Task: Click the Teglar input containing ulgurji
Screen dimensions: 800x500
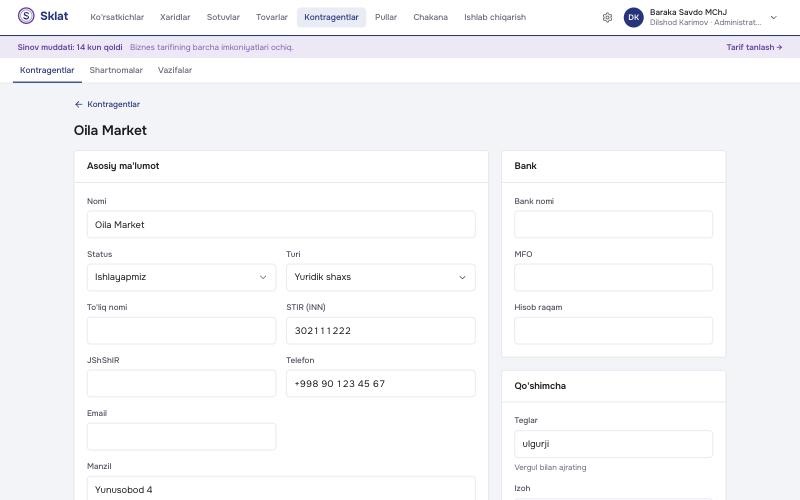Action: point(613,444)
